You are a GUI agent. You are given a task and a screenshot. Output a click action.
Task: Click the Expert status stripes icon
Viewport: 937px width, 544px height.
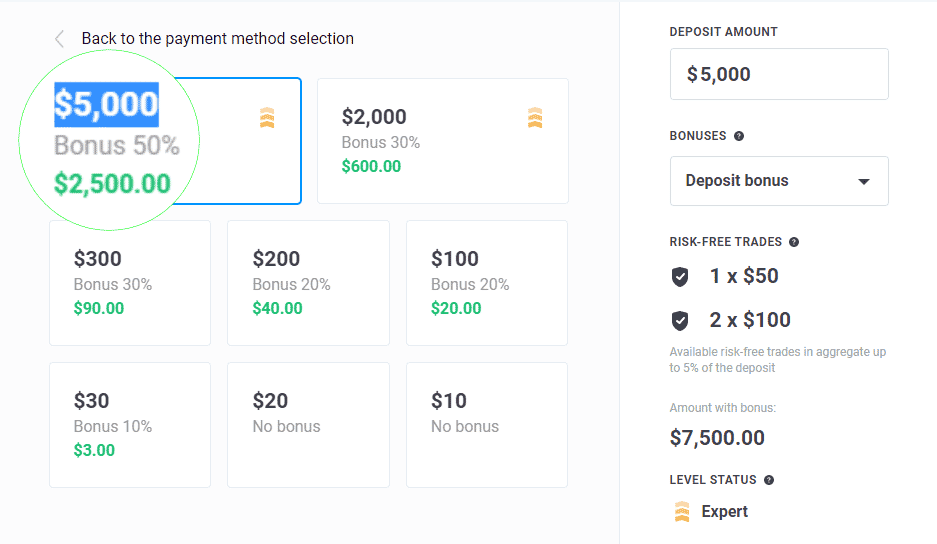[x=682, y=512]
